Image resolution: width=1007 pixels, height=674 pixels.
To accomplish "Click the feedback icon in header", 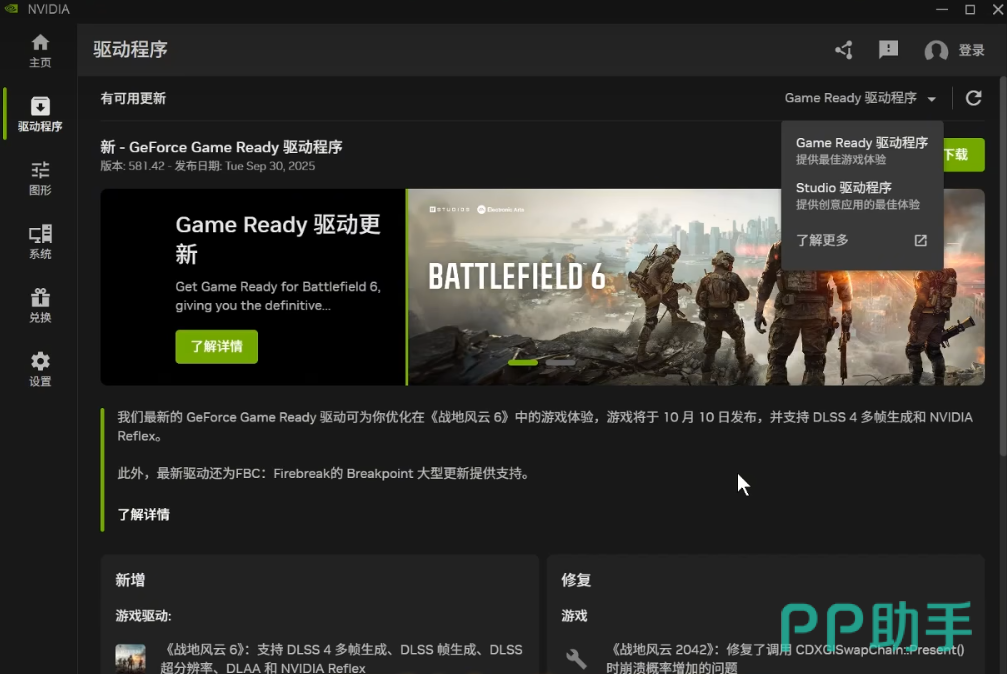I will click(x=888, y=50).
